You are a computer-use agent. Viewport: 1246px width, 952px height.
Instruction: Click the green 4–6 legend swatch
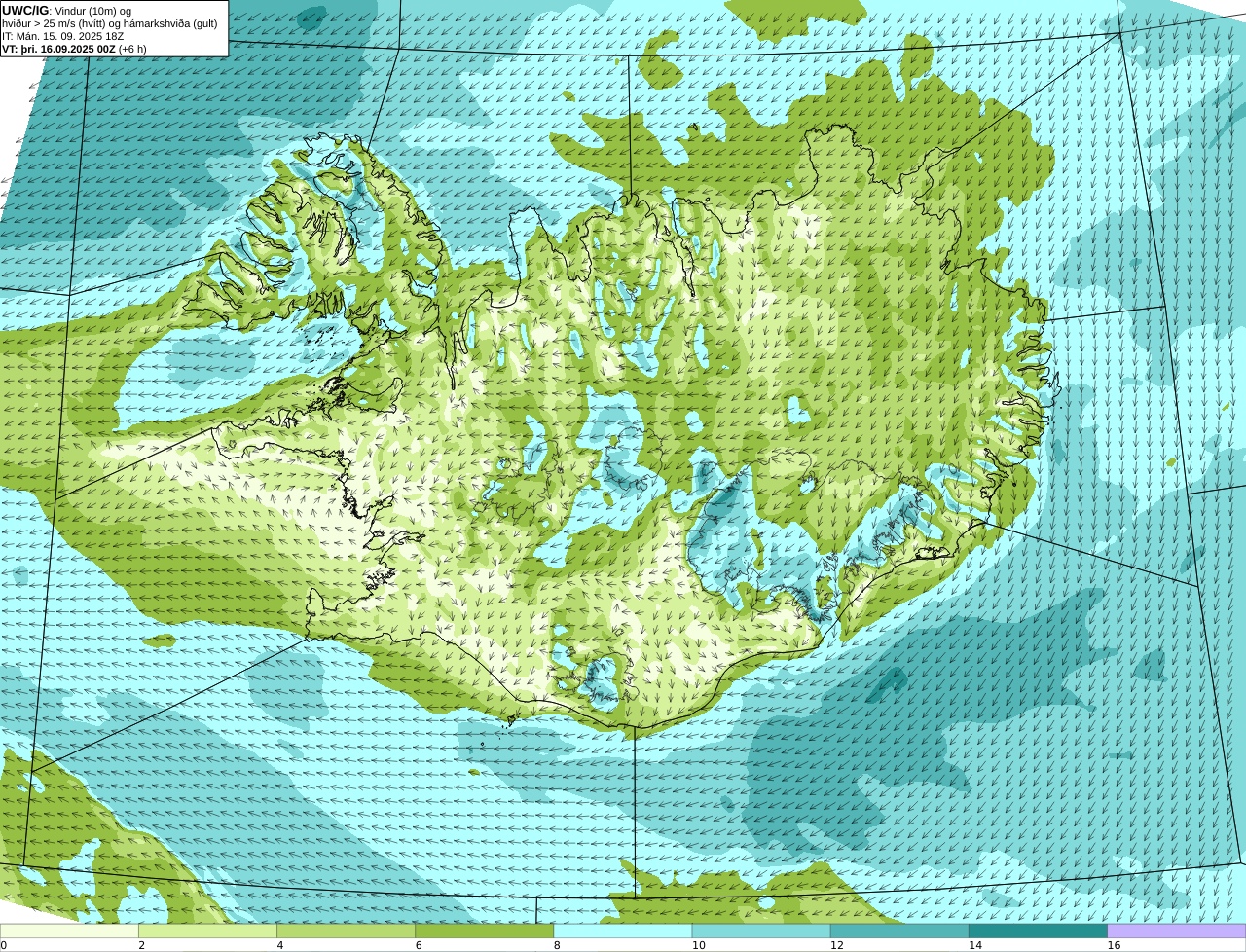(x=346, y=932)
